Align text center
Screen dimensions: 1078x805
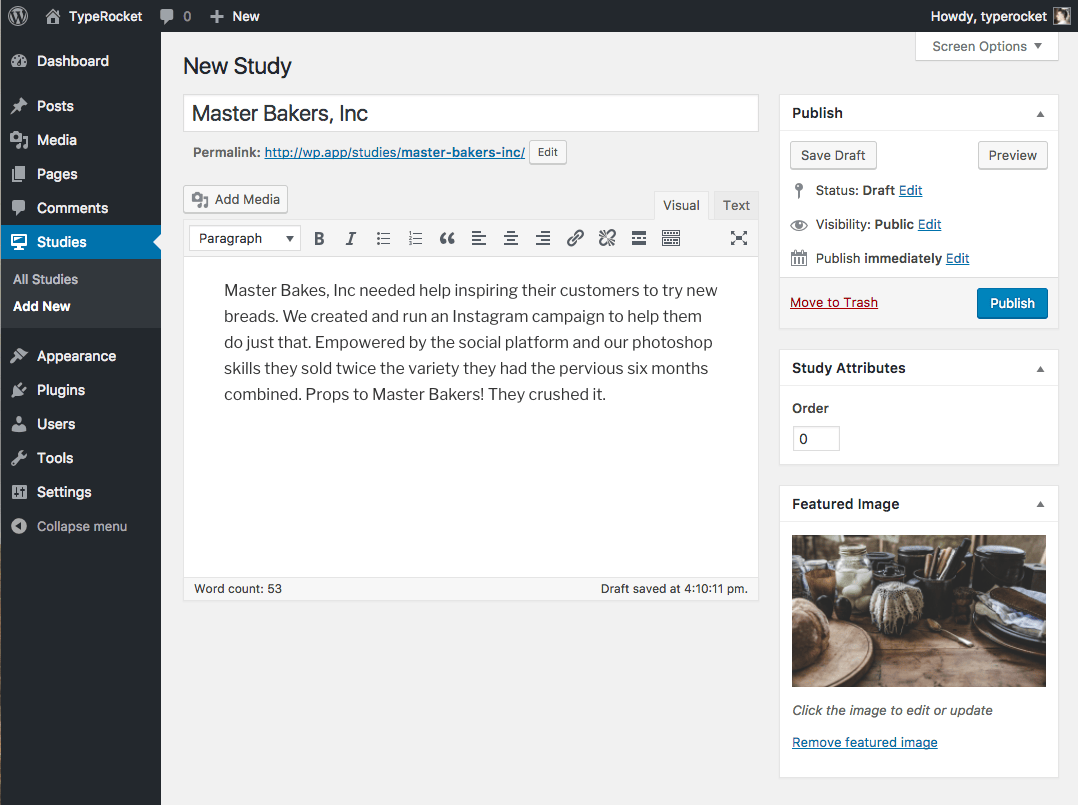coord(511,239)
